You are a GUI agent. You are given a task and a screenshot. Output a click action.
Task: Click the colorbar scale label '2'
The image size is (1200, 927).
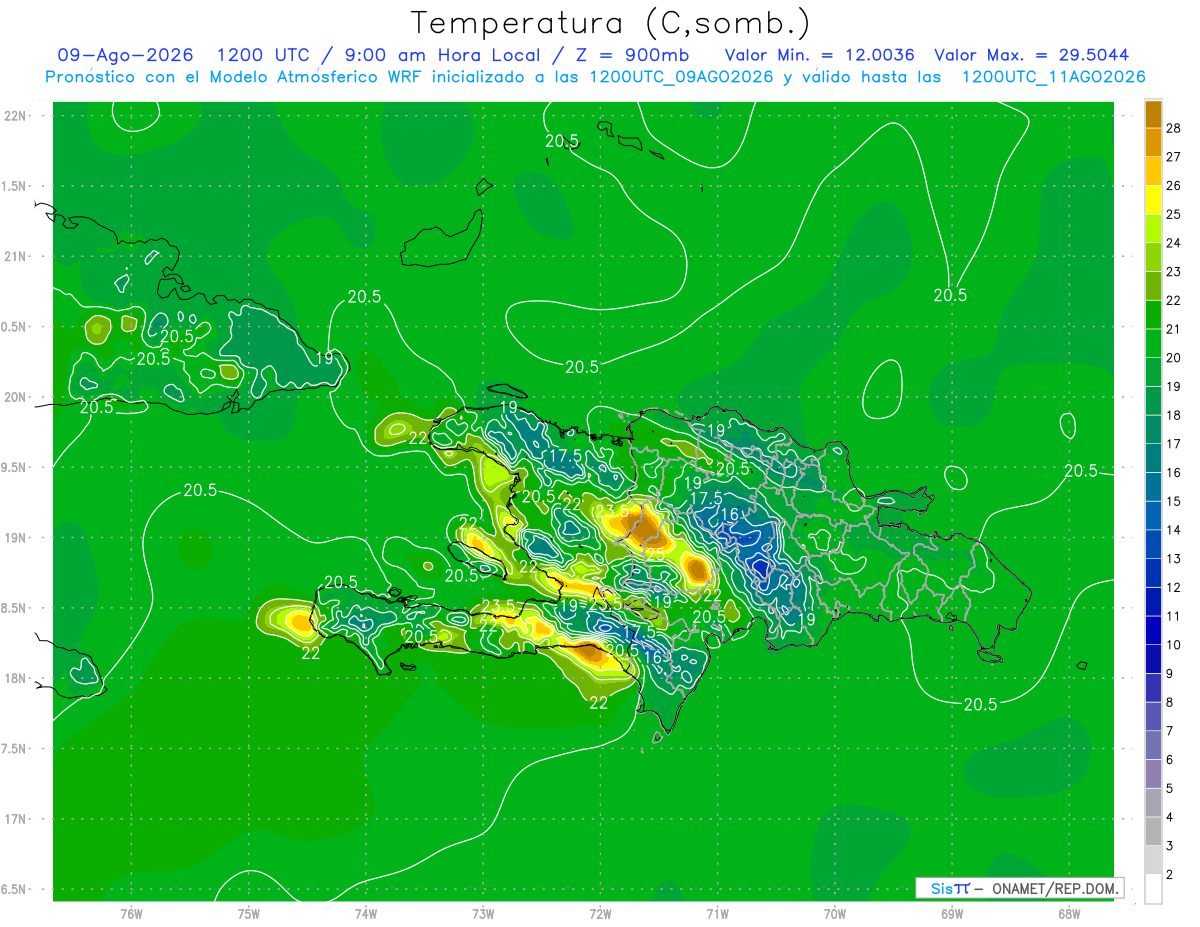[x=1170, y=875]
